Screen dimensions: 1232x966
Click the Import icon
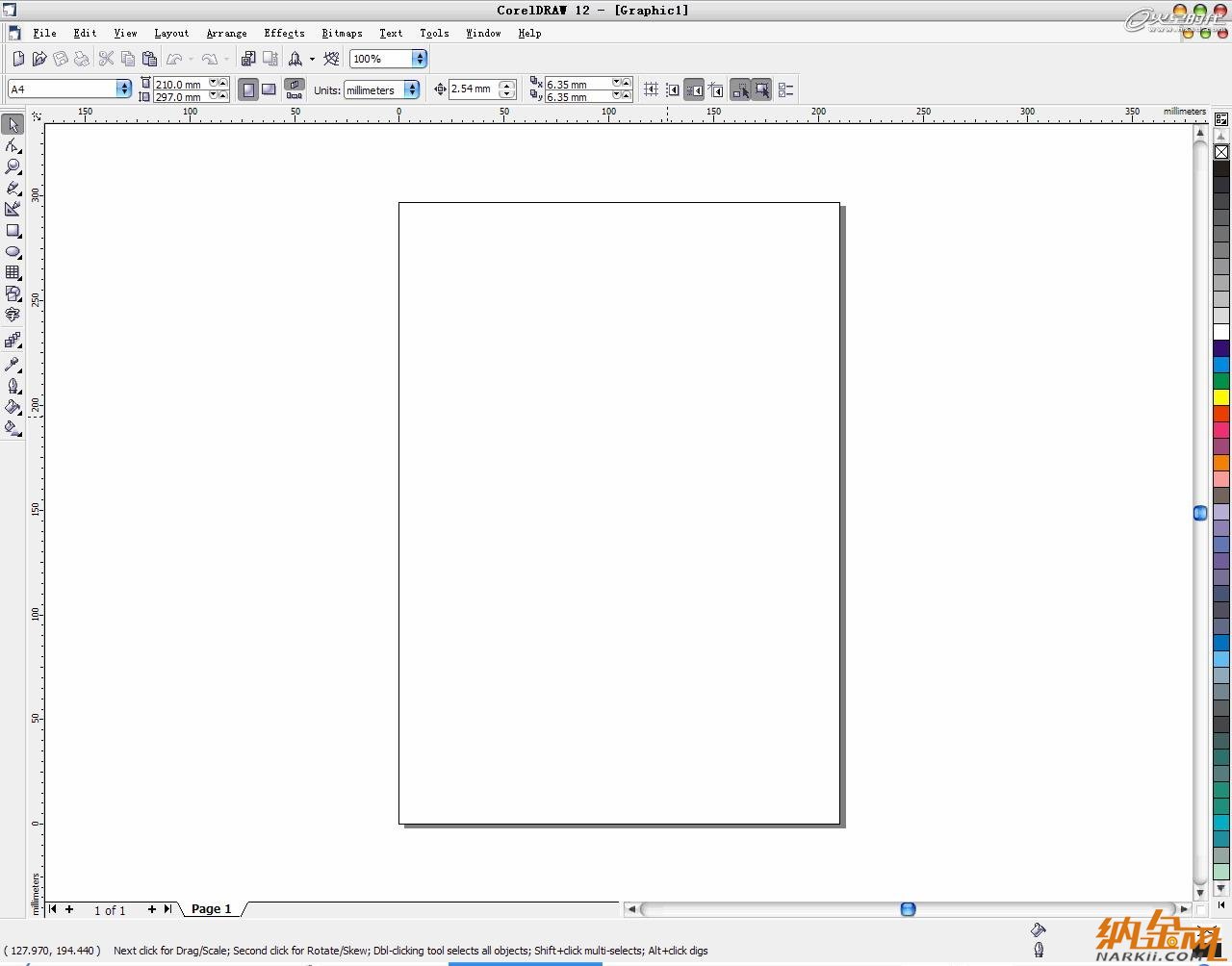tap(248, 59)
